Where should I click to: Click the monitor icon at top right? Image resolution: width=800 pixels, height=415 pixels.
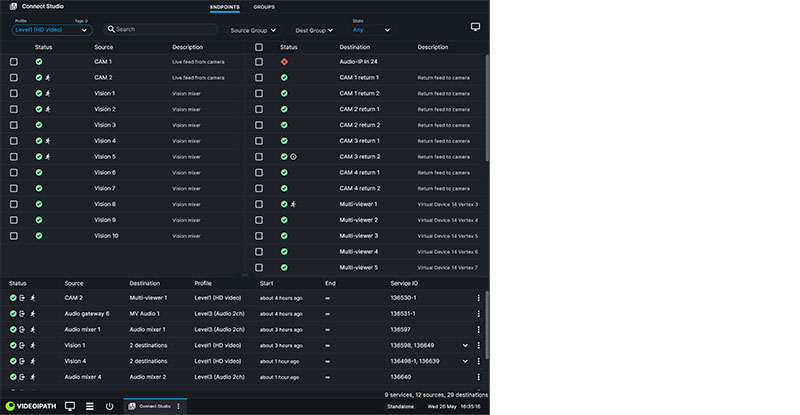click(x=475, y=27)
